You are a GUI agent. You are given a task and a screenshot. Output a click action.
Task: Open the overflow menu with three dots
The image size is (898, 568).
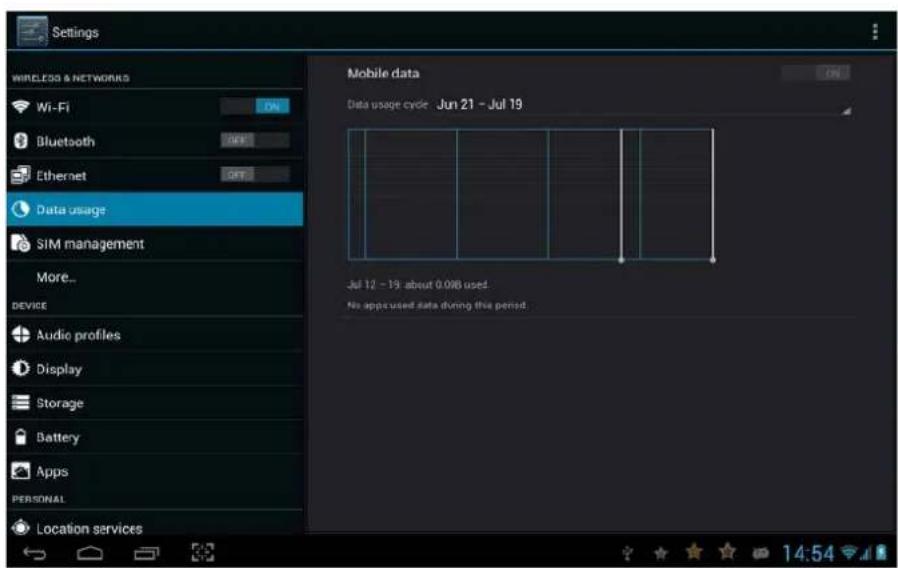[x=875, y=31]
